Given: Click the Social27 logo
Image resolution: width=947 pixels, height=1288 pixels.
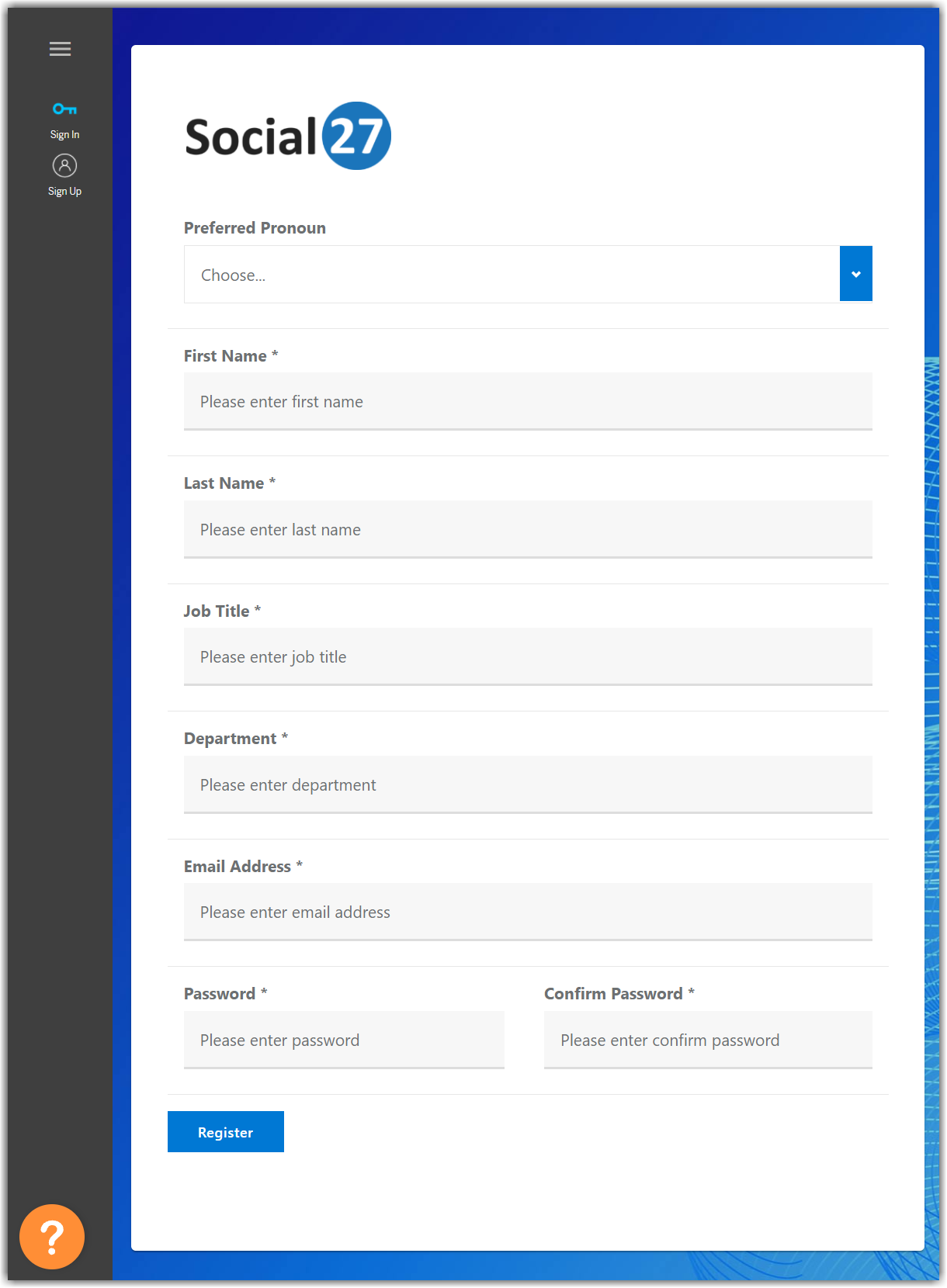Looking at the screenshot, I should [287, 136].
